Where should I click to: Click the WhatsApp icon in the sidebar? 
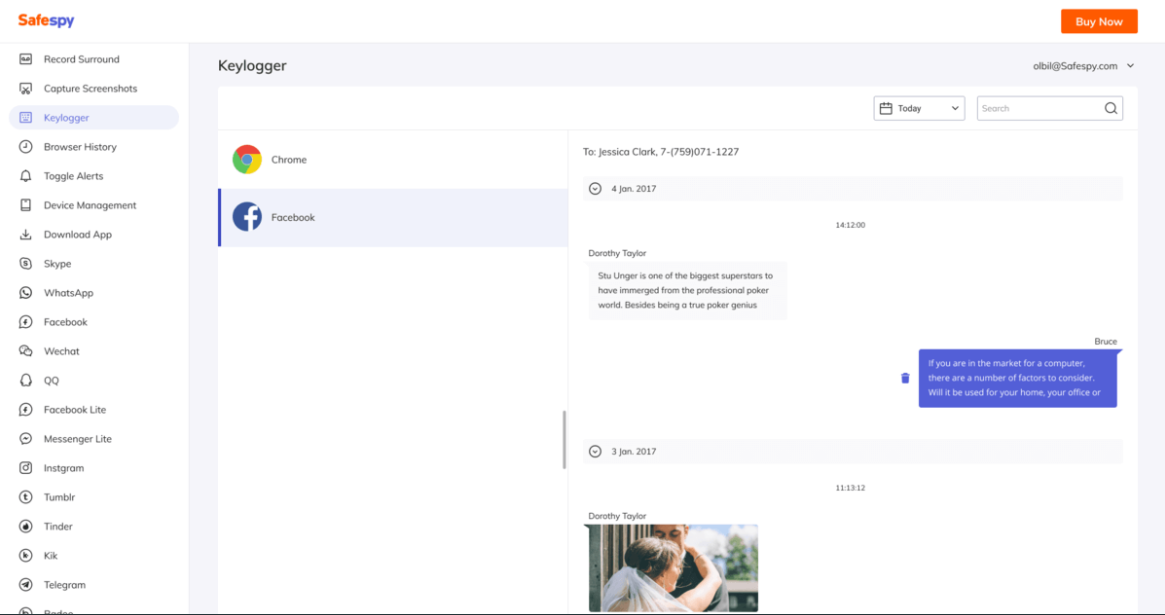coord(25,293)
